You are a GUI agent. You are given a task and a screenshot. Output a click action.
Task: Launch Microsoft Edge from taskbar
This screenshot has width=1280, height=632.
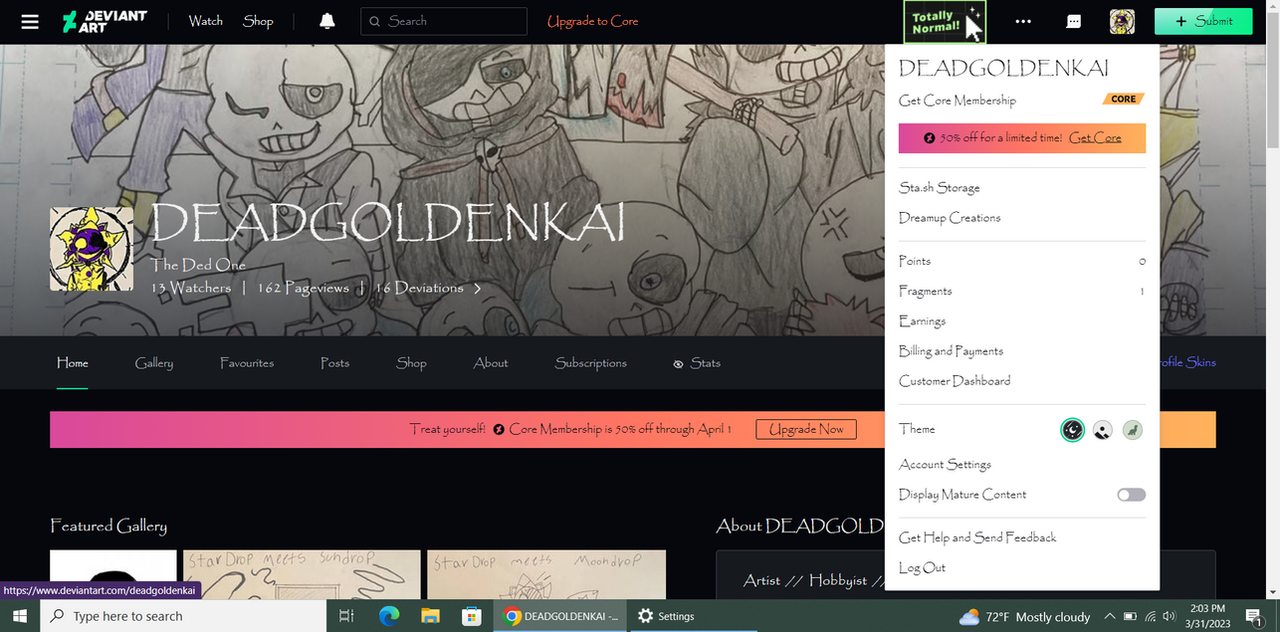[x=388, y=616]
